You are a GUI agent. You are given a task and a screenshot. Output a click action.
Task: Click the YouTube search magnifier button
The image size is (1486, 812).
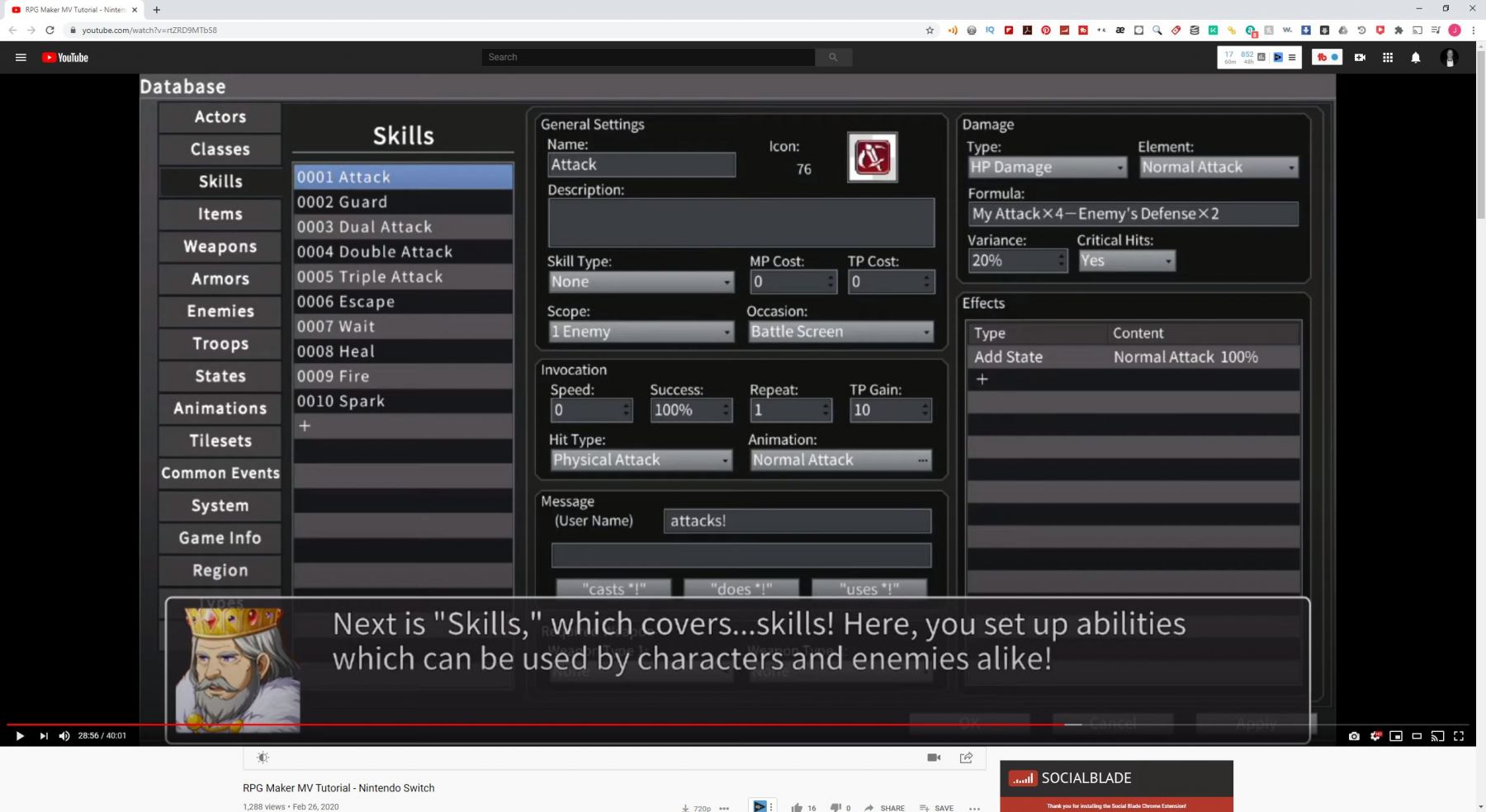(833, 57)
